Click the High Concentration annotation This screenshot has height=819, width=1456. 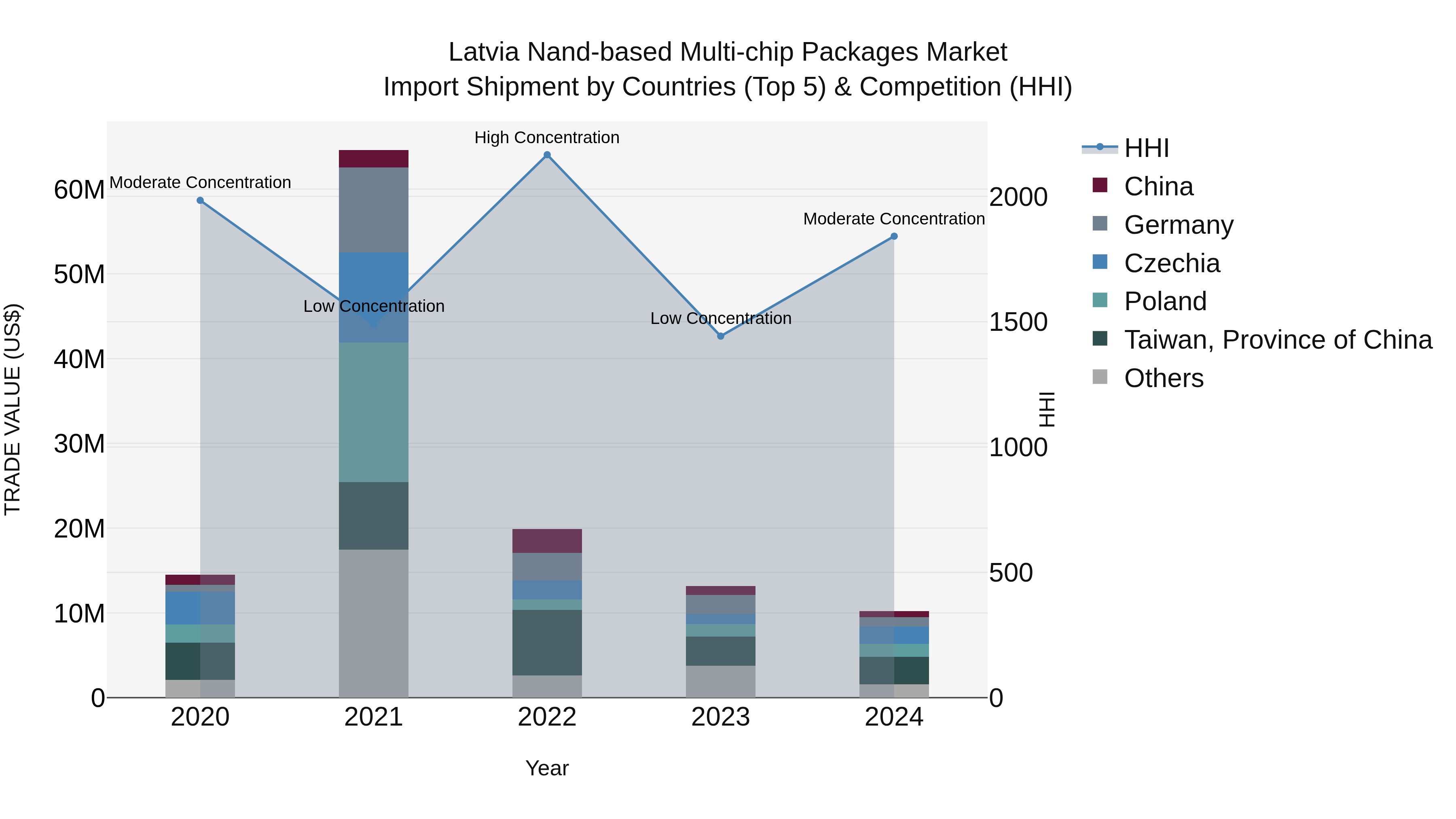(x=547, y=138)
